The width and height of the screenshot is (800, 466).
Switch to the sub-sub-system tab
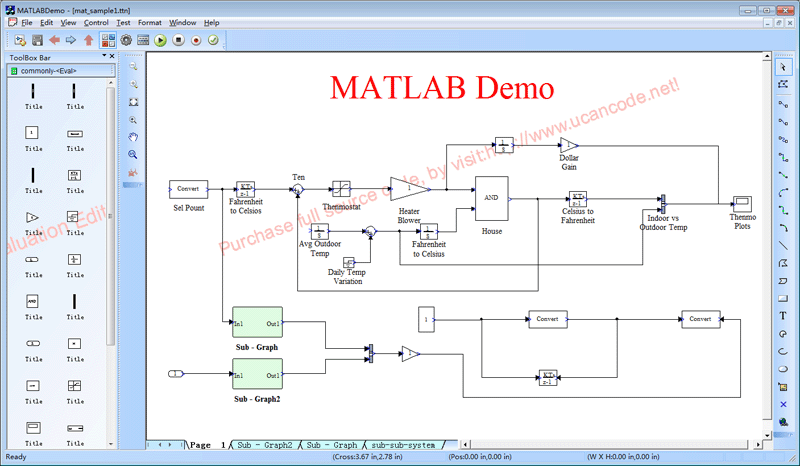403,444
